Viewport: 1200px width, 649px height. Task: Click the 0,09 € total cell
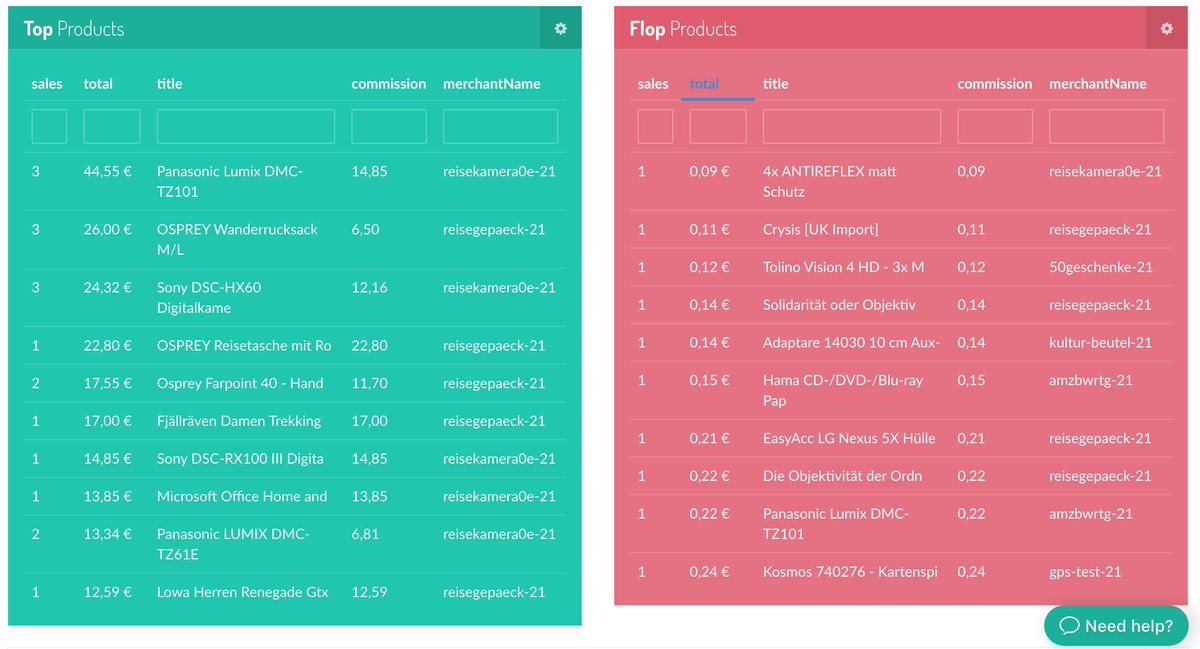click(709, 171)
